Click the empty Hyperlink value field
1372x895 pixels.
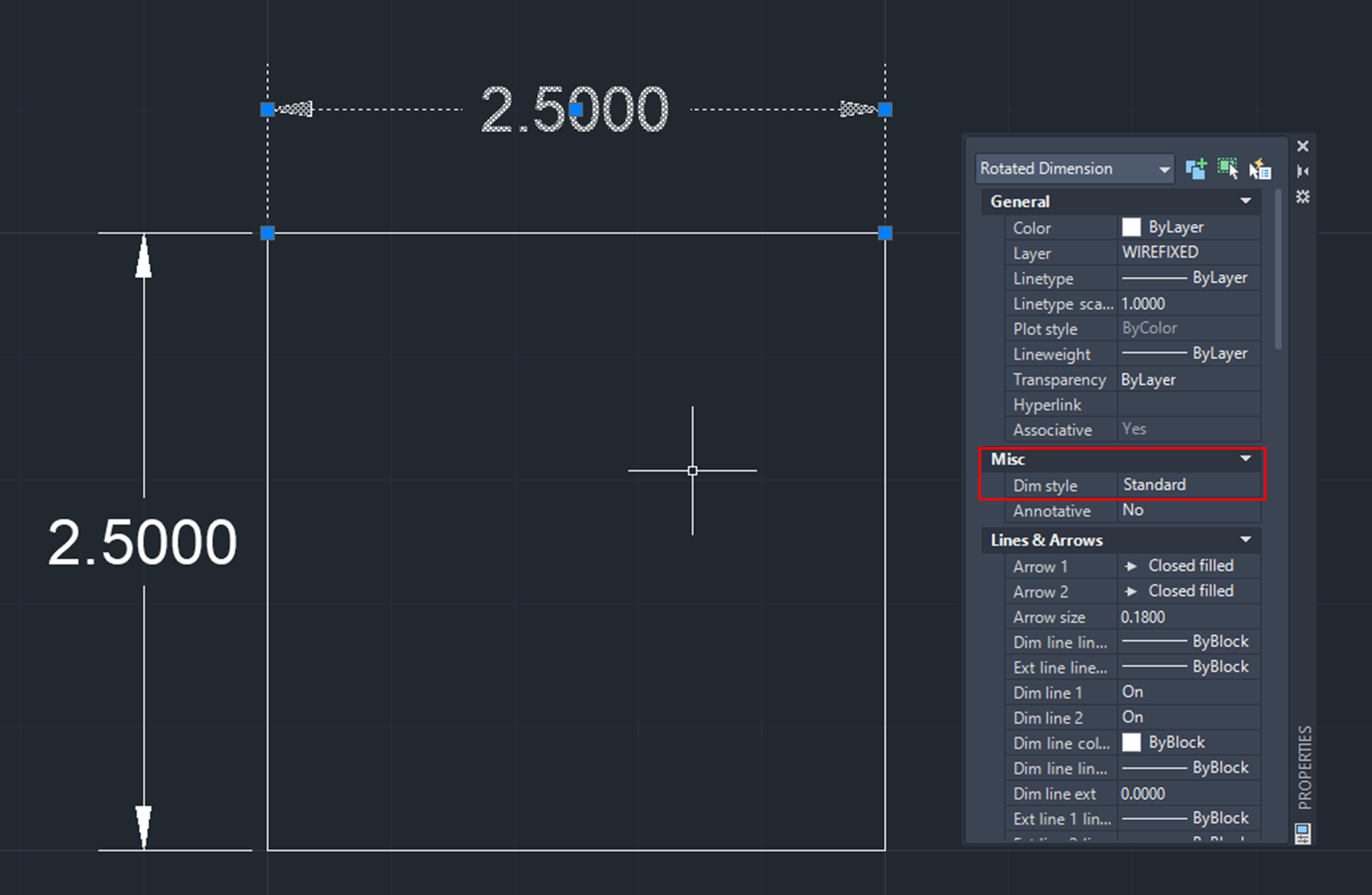pyautogui.click(x=1189, y=405)
